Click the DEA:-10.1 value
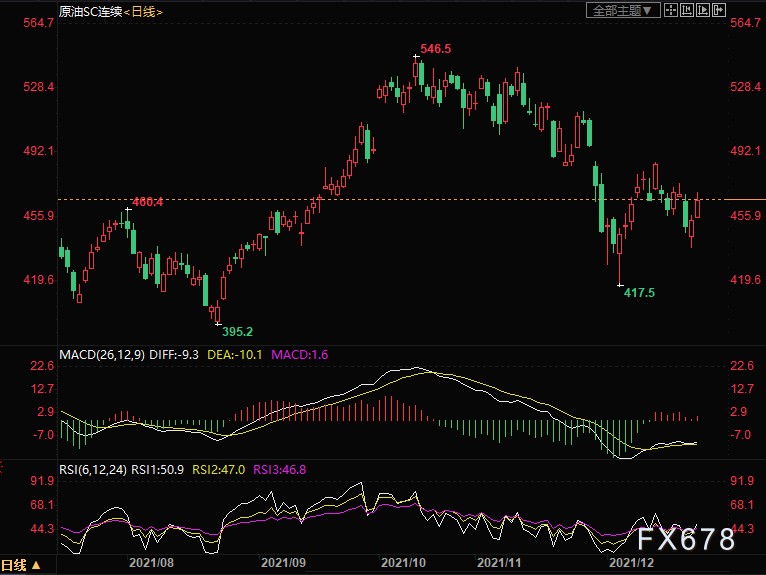Viewport: 766px width, 575px height. point(235,355)
